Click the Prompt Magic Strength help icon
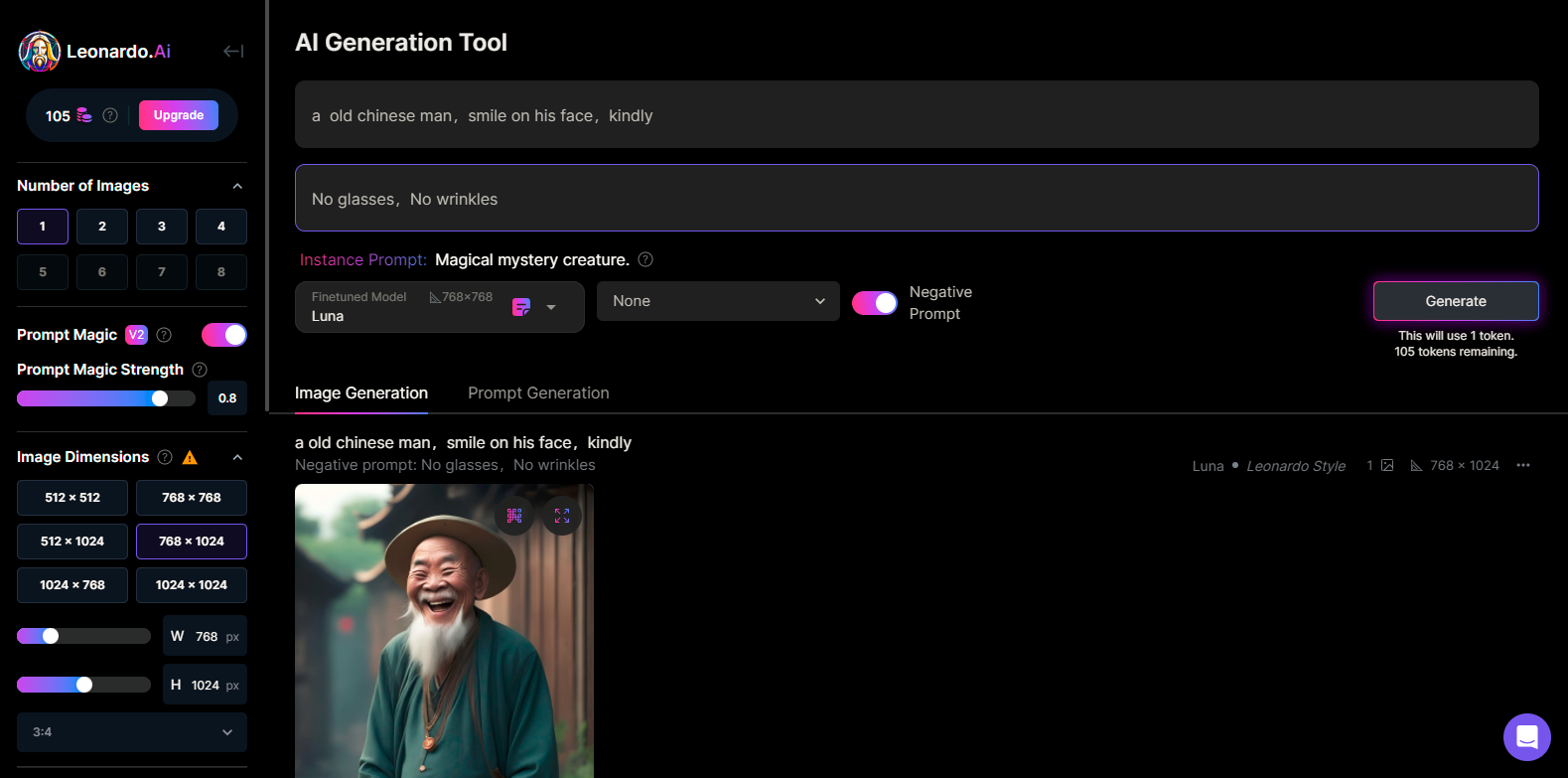The height and width of the screenshot is (778, 1568). [x=200, y=370]
